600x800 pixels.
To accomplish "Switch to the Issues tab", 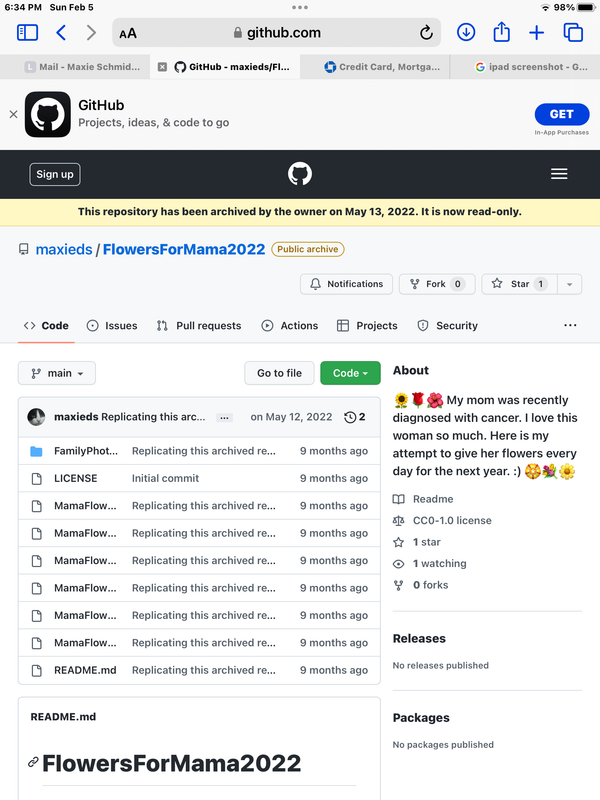I will [112, 326].
